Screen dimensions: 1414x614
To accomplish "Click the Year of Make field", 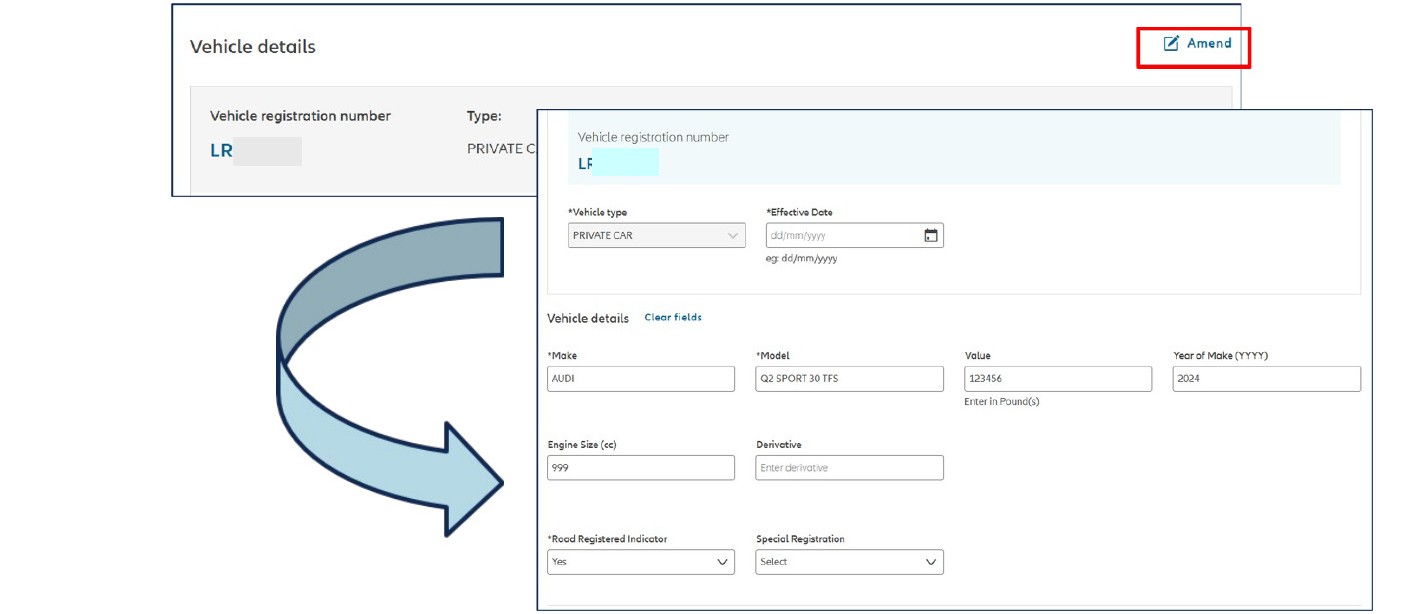I will click(1267, 379).
